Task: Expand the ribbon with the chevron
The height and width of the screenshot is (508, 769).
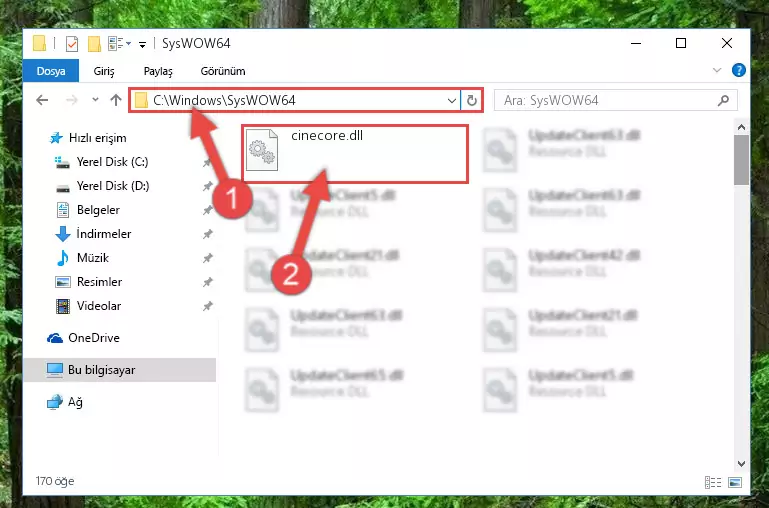Action: point(717,71)
